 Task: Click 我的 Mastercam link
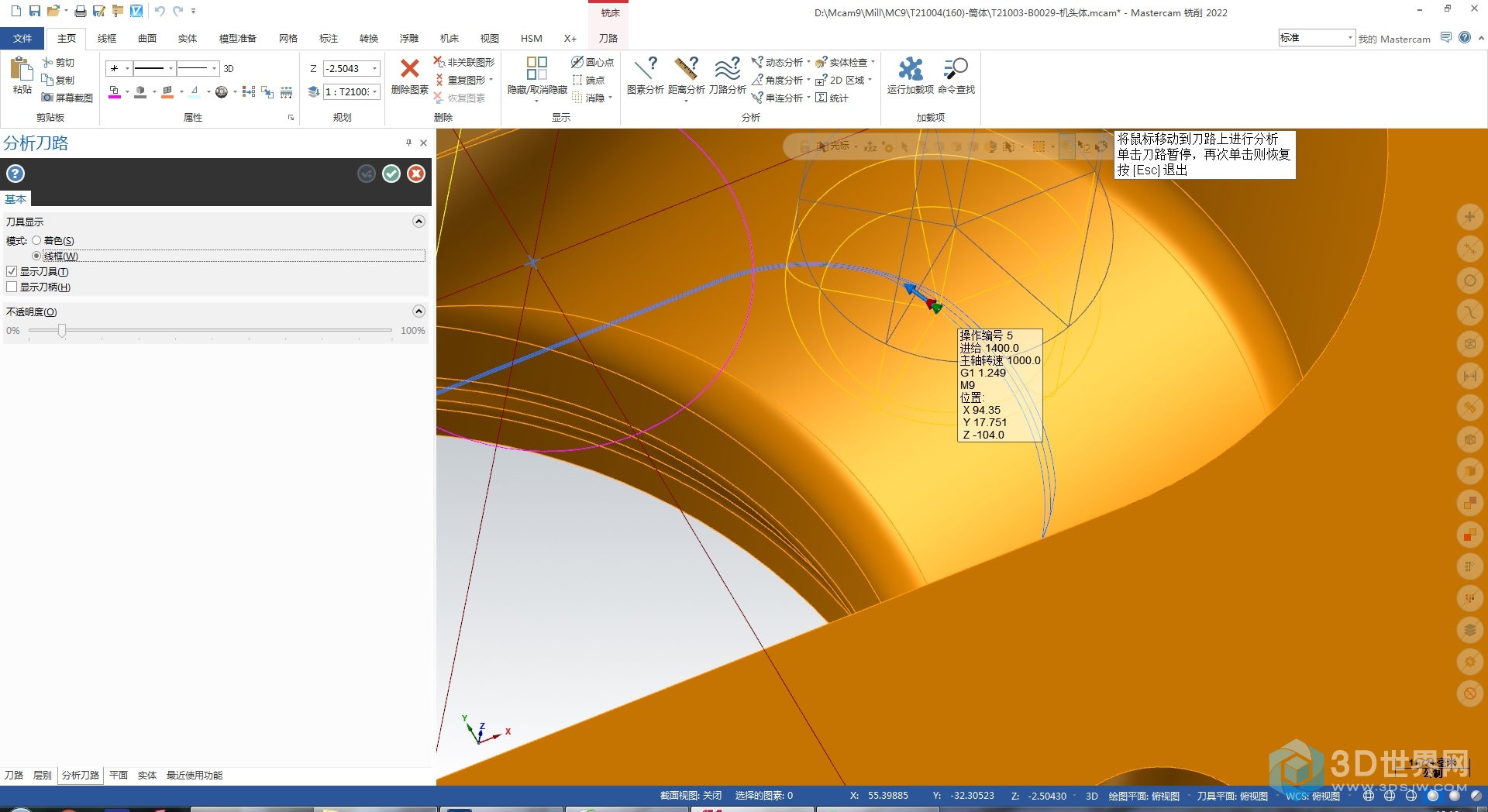click(1394, 39)
